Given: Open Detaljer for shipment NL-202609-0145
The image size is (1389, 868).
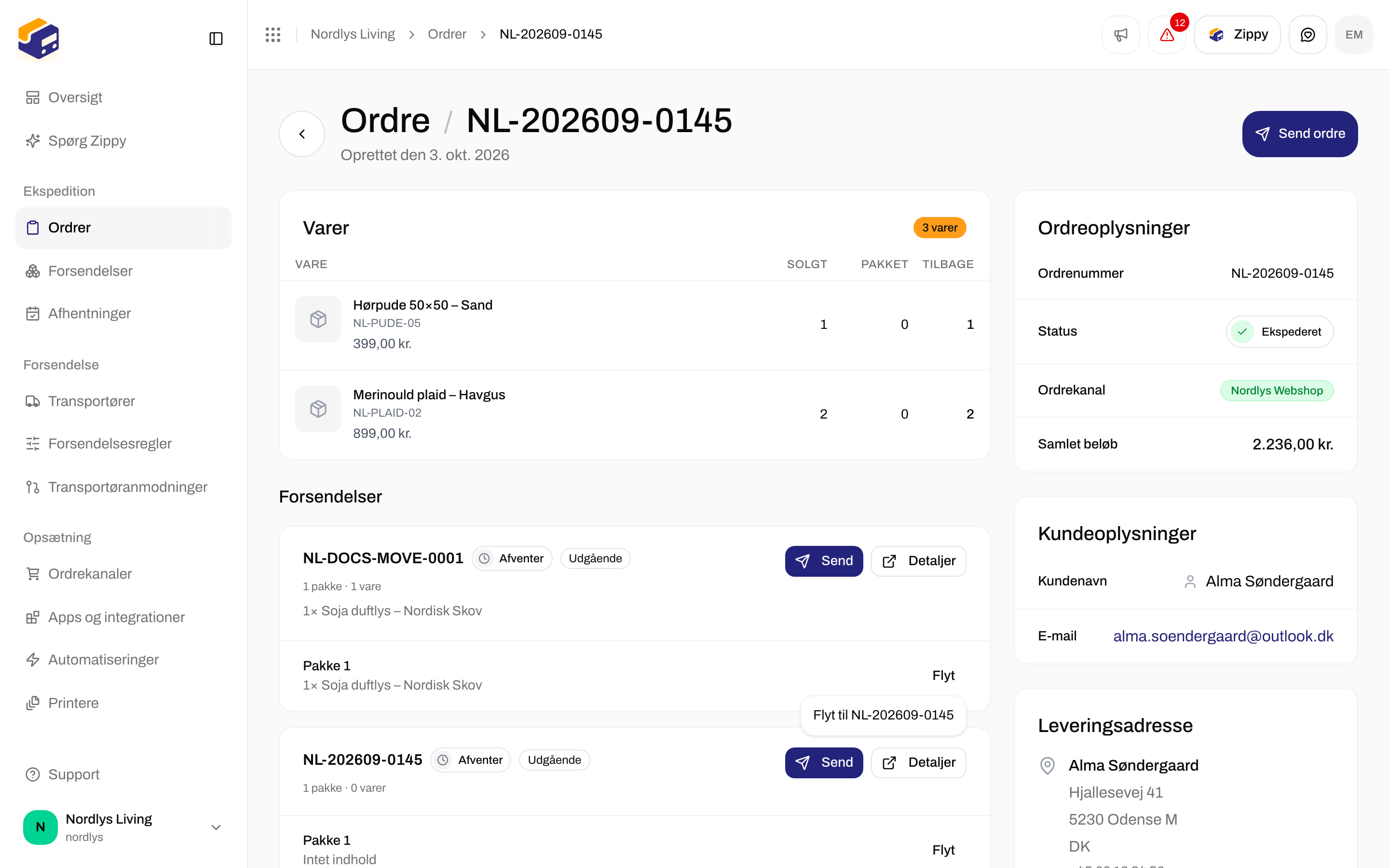Looking at the screenshot, I should point(918,762).
